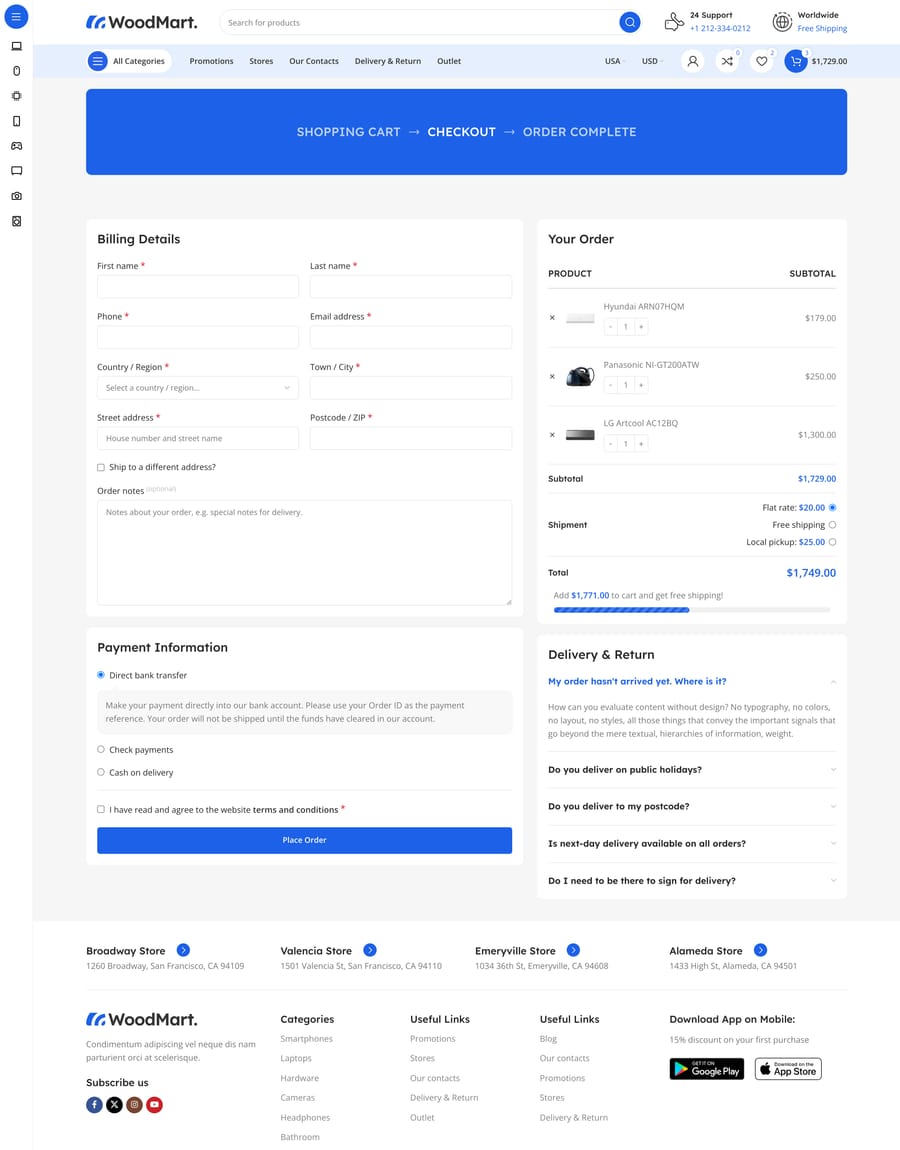Increase quantity of Hyundai ARN07HQM
Viewport: 900px width, 1150px height.
click(x=641, y=326)
